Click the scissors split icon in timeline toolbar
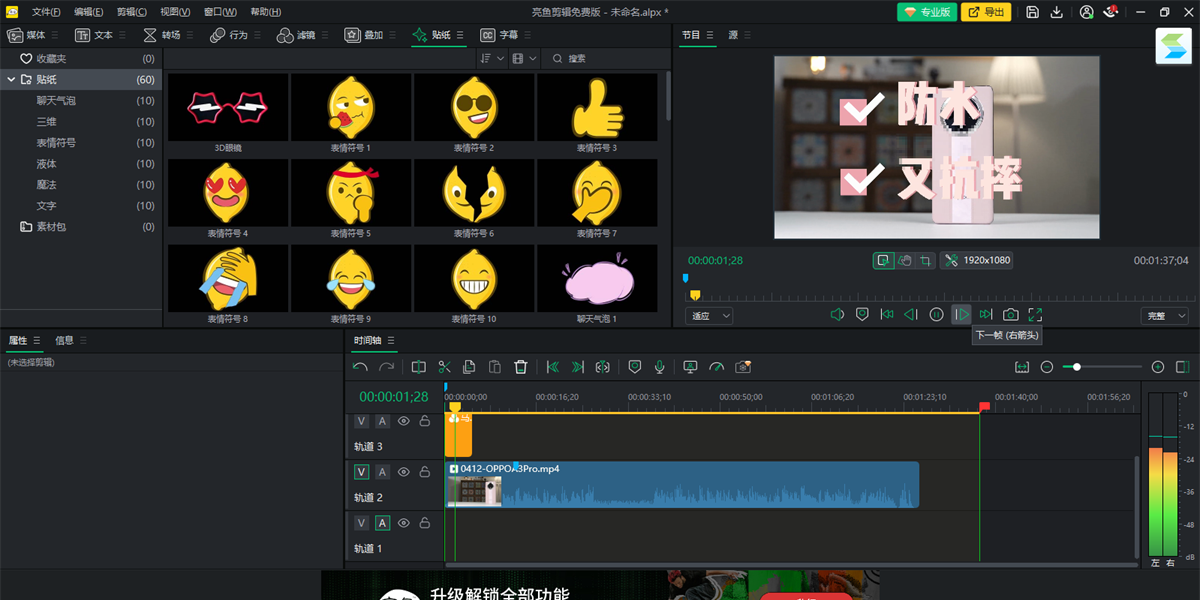This screenshot has width=1200, height=600. 444,367
